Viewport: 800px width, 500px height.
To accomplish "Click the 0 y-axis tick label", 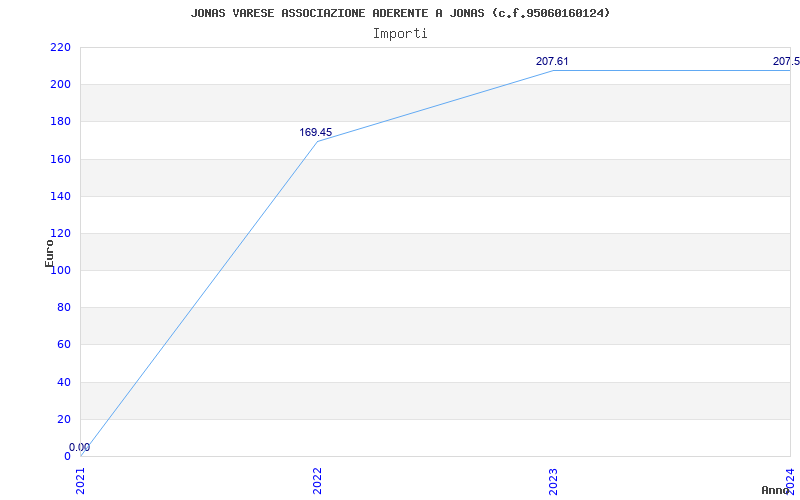I will click(x=67, y=457).
